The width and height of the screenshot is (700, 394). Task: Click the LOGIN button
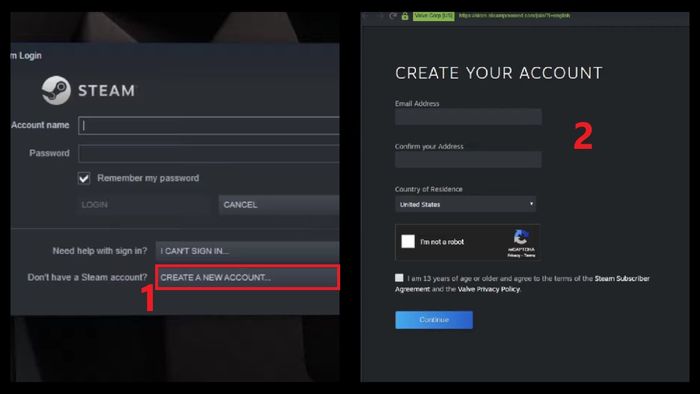(144, 205)
